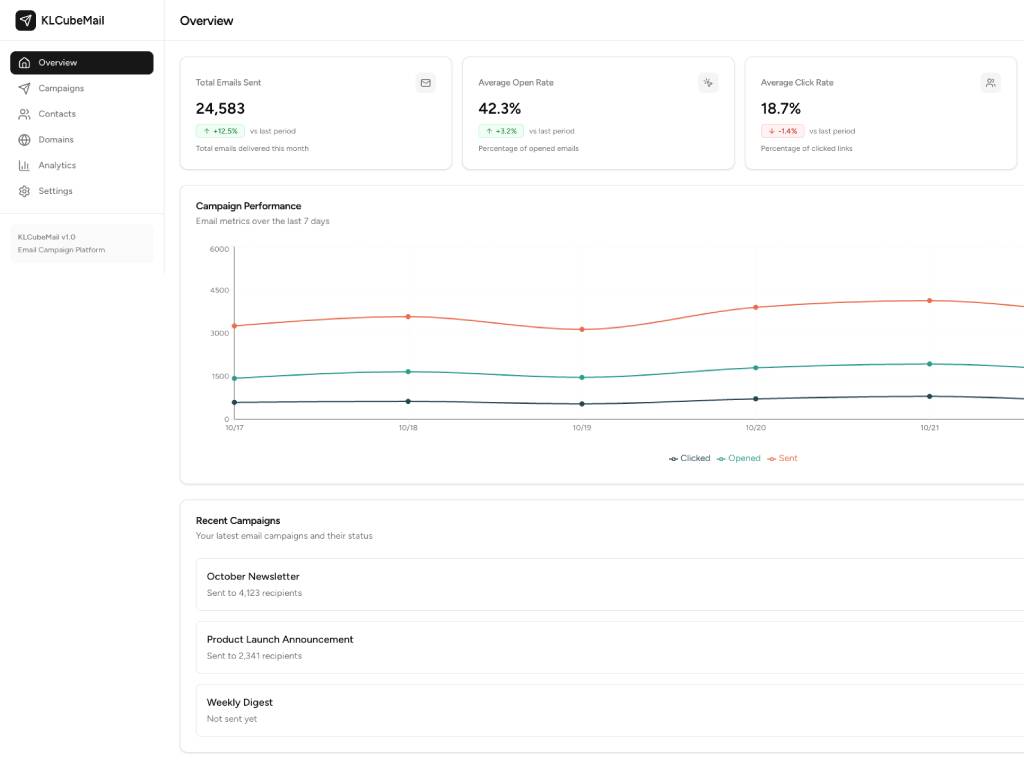The width and height of the screenshot is (1024, 768).
Task: Click the home icon next to Overview
Action: [x=23, y=62]
